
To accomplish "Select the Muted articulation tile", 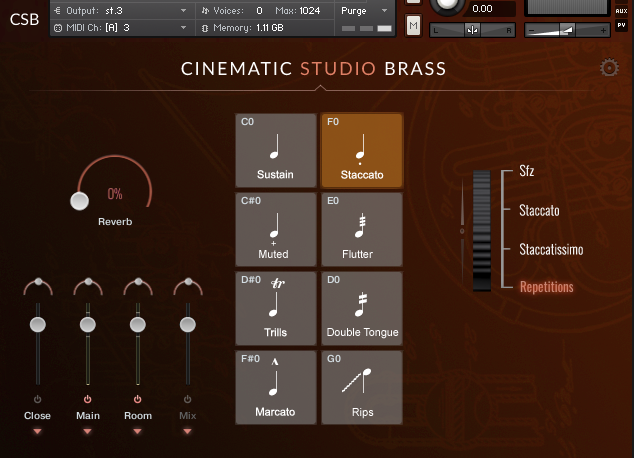I will coord(275,229).
